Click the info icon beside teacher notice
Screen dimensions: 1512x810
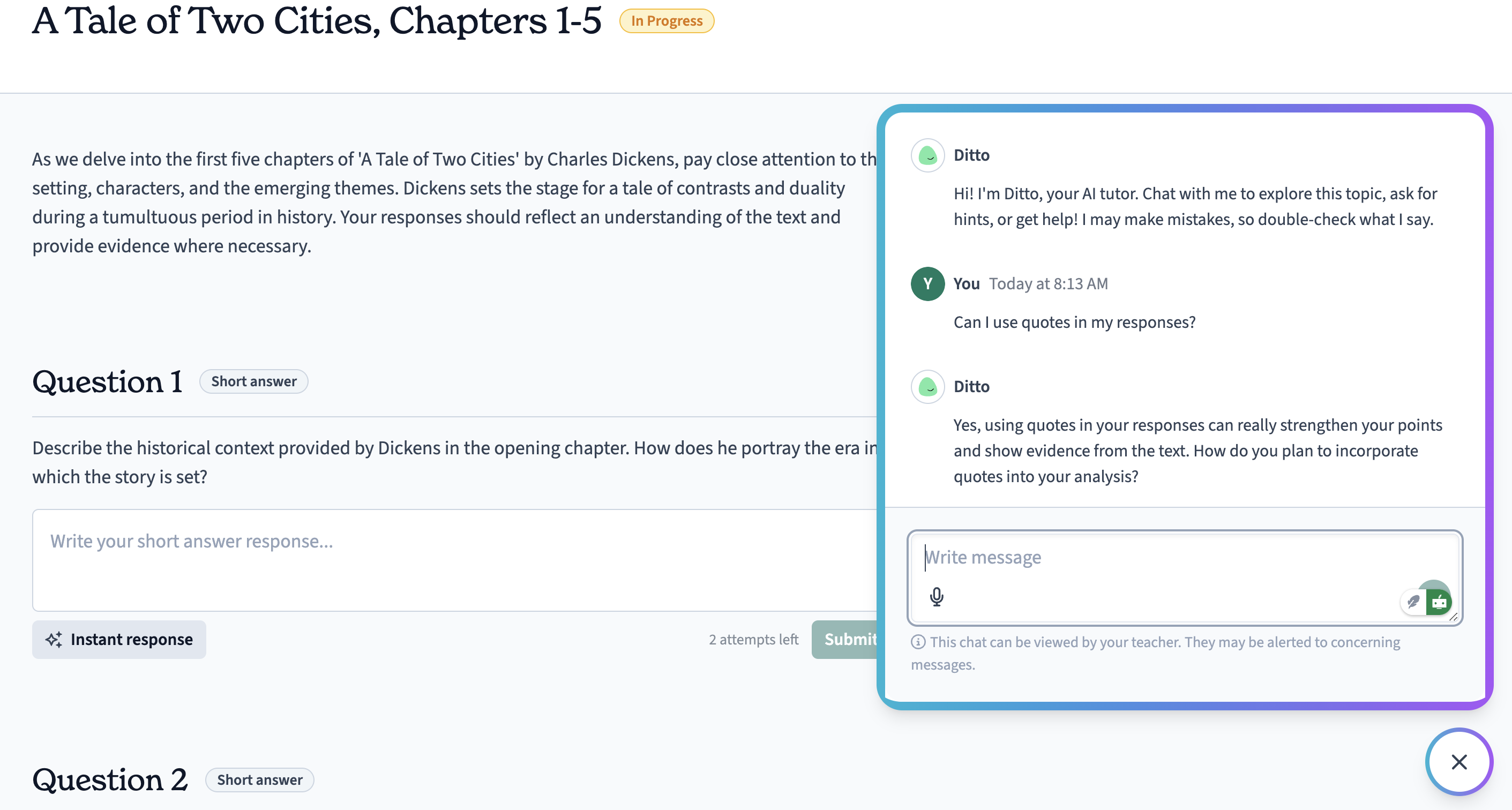pos(918,642)
